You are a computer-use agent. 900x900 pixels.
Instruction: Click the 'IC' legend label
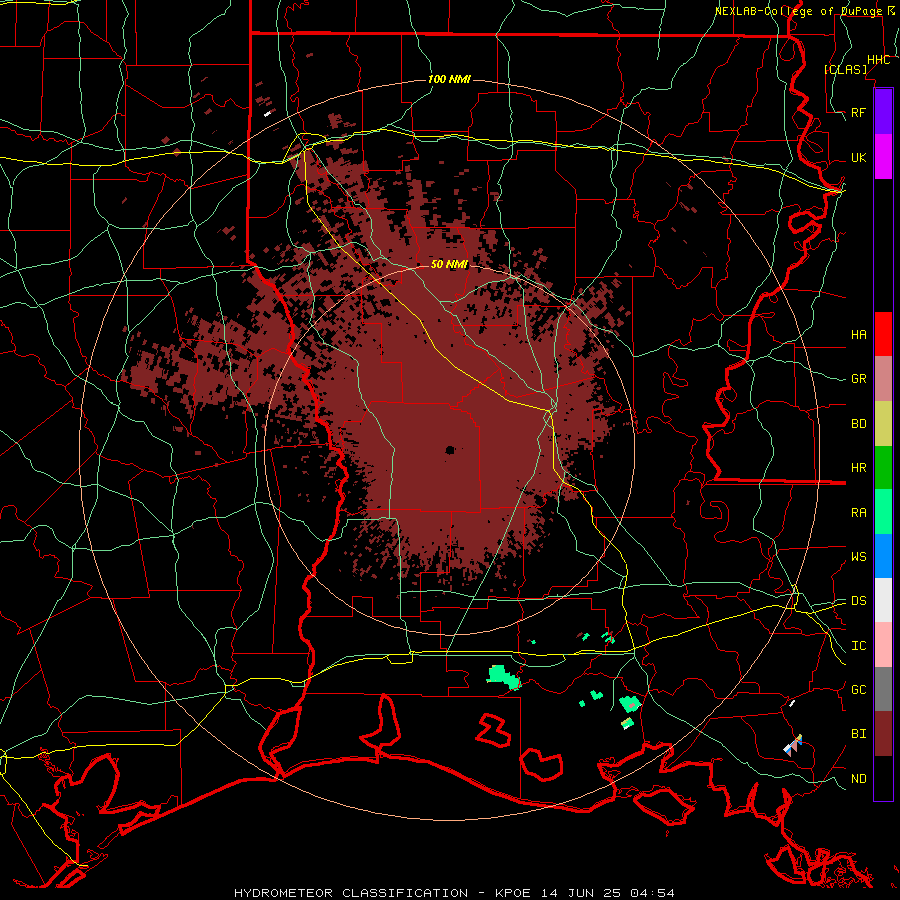tap(858, 646)
